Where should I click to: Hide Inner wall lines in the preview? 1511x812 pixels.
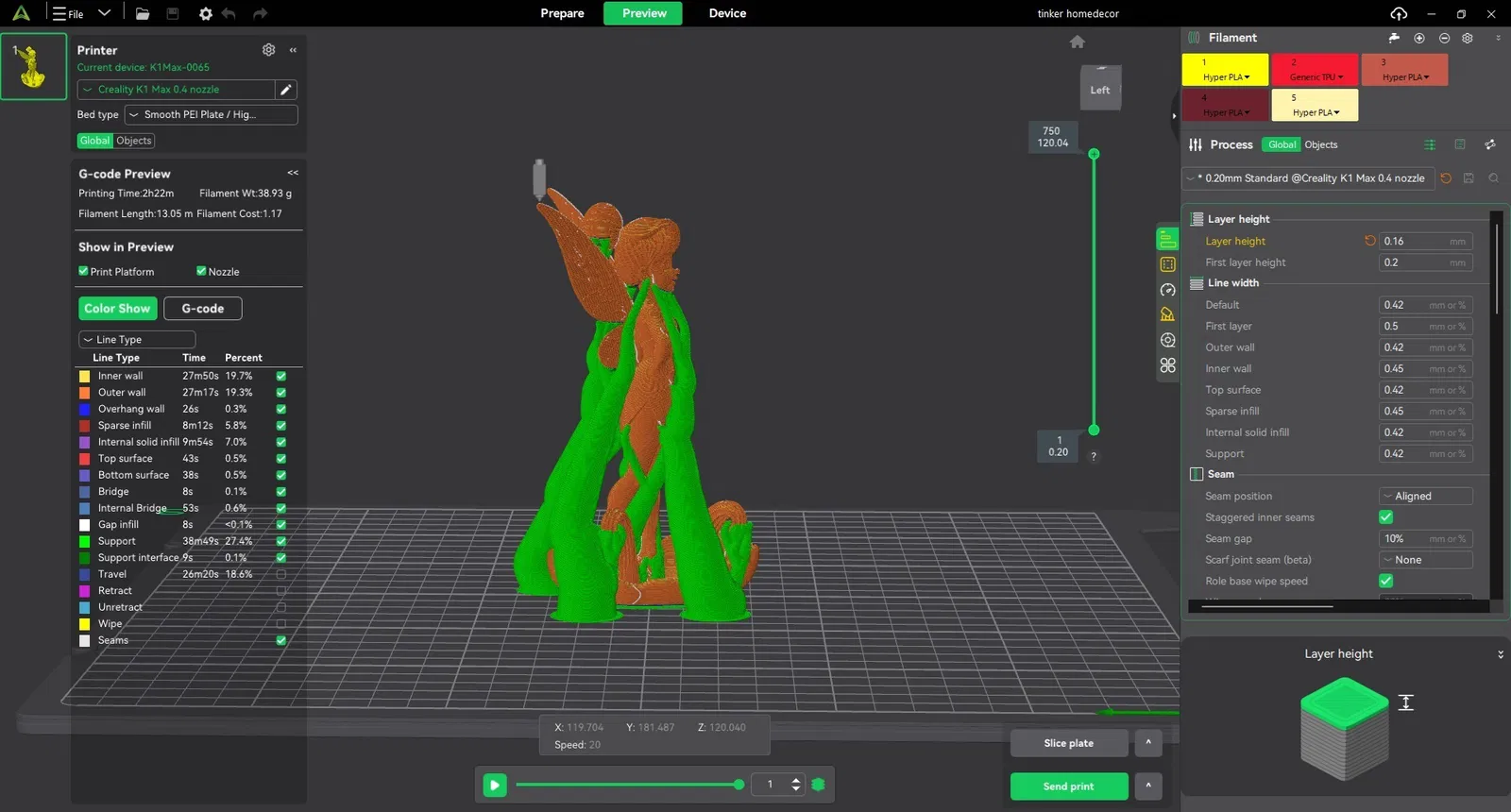pos(280,376)
